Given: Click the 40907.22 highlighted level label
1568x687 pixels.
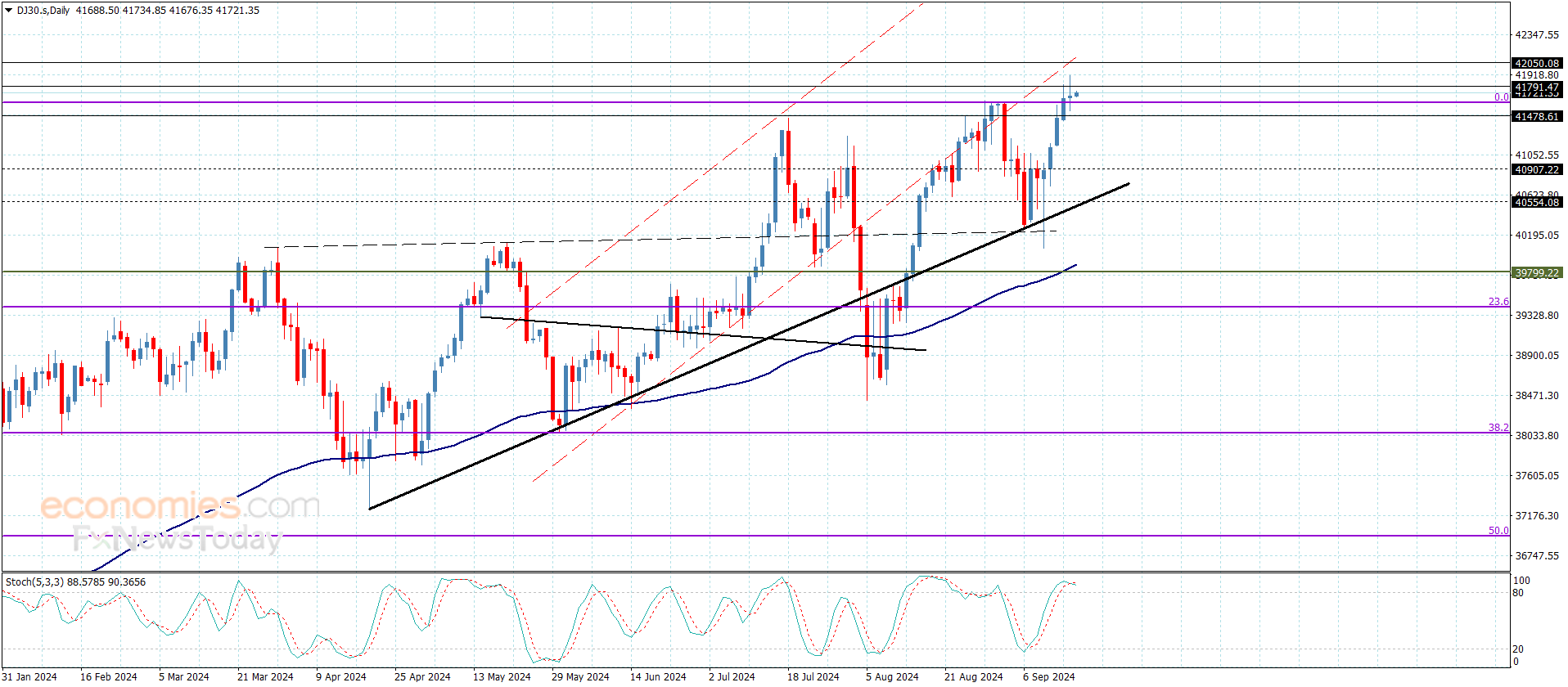Looking at the screenshot, I should tap(1537, 170).
